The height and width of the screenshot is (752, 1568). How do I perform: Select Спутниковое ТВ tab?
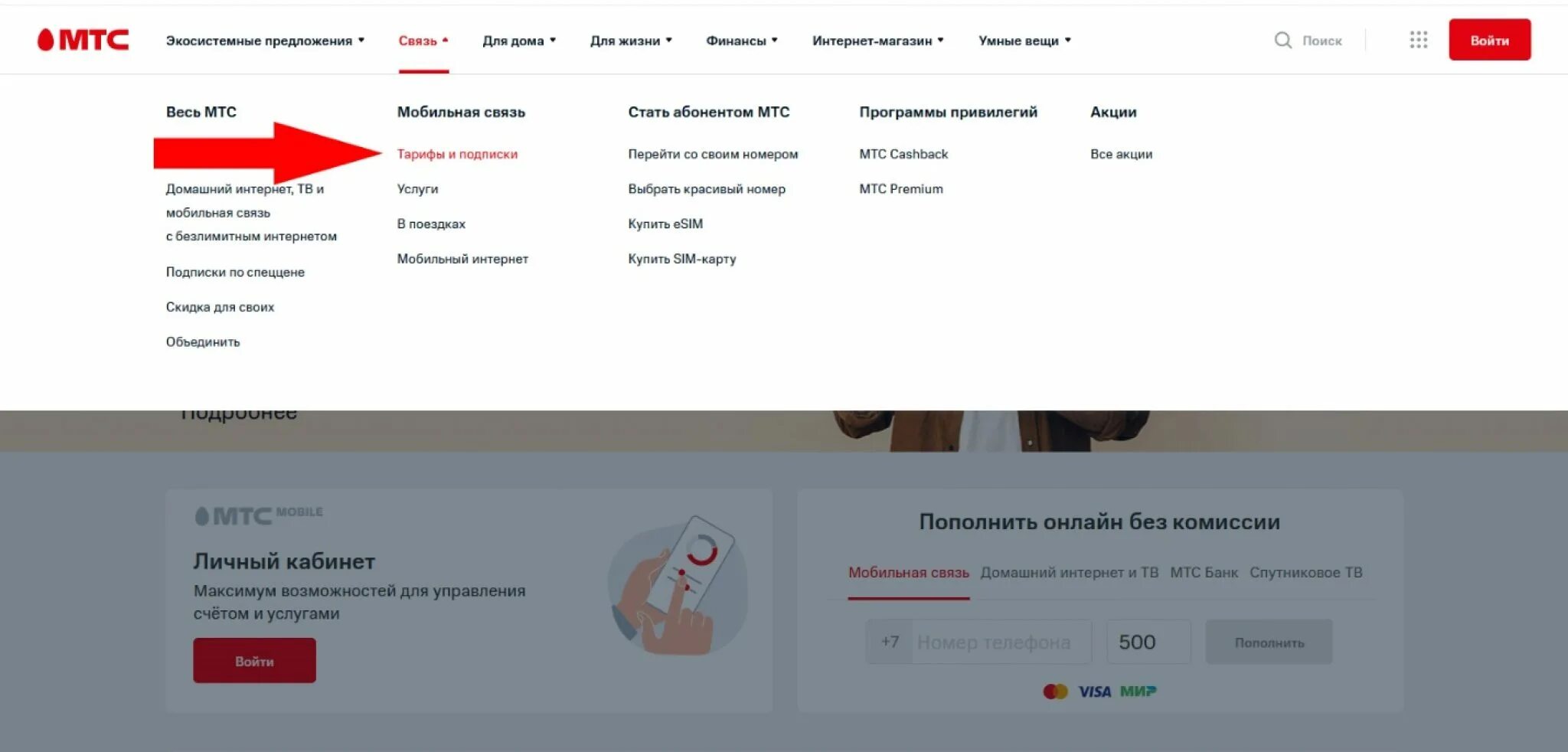pos(1305,573)
